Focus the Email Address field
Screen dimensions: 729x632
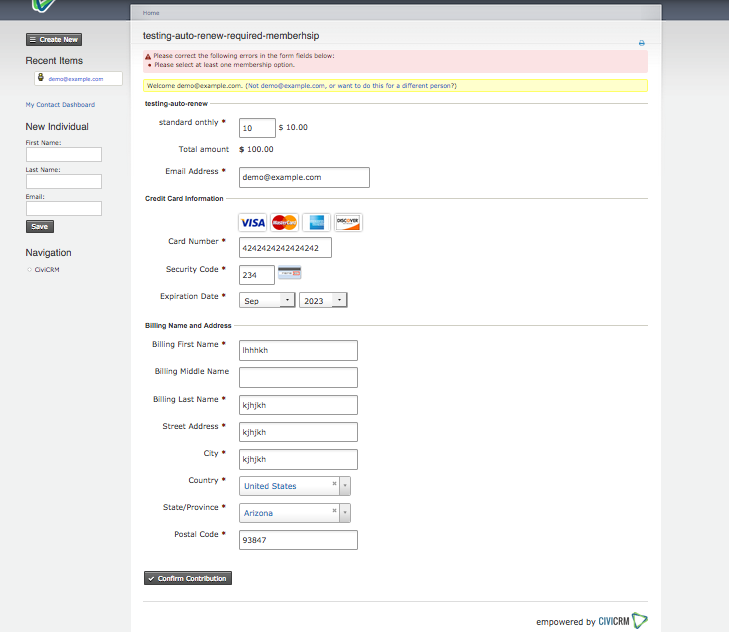[304, 177]
